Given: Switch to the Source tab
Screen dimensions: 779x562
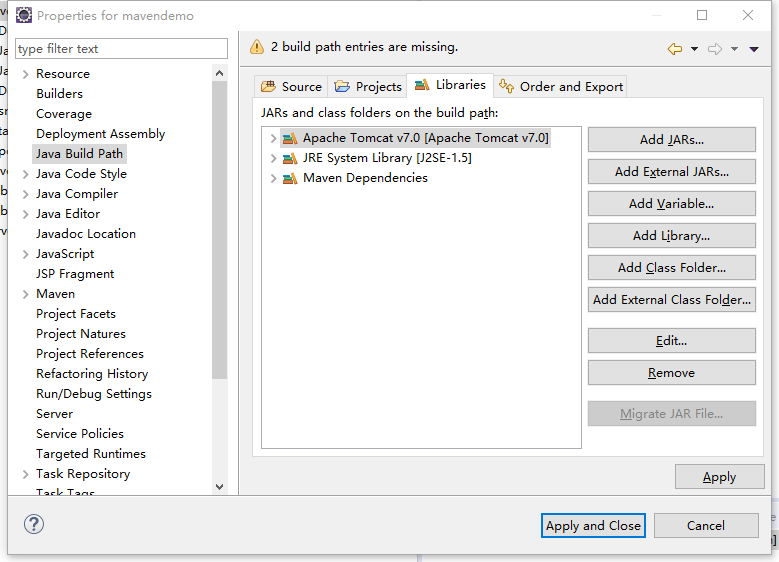Looking at the screenshot, I should tap(291, 86).
